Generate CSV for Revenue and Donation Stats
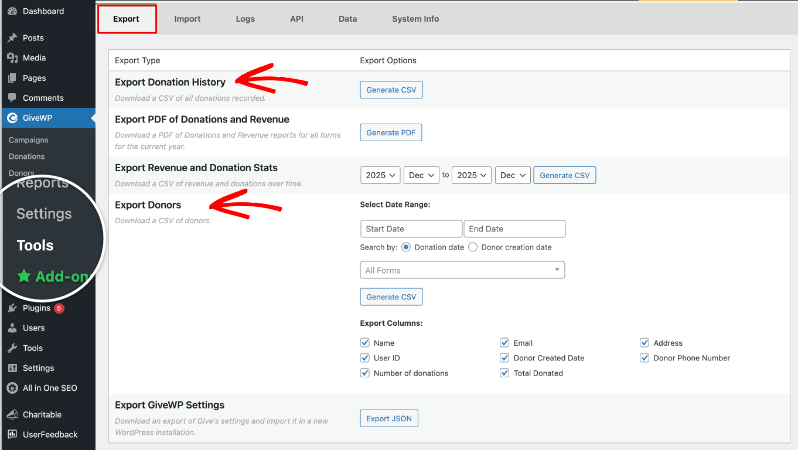This screenshot has width=798, height=450. pyautogui.click(x=564, y=175)
